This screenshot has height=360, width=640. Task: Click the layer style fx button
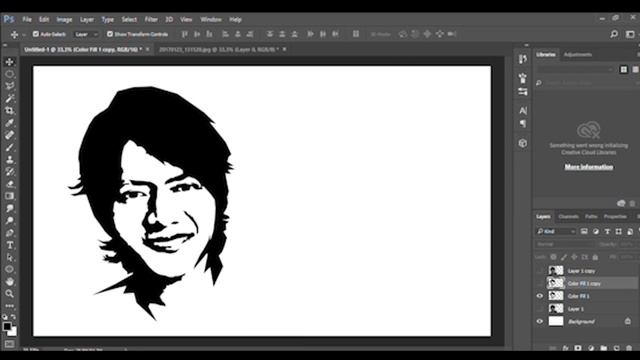pos(565,348)
